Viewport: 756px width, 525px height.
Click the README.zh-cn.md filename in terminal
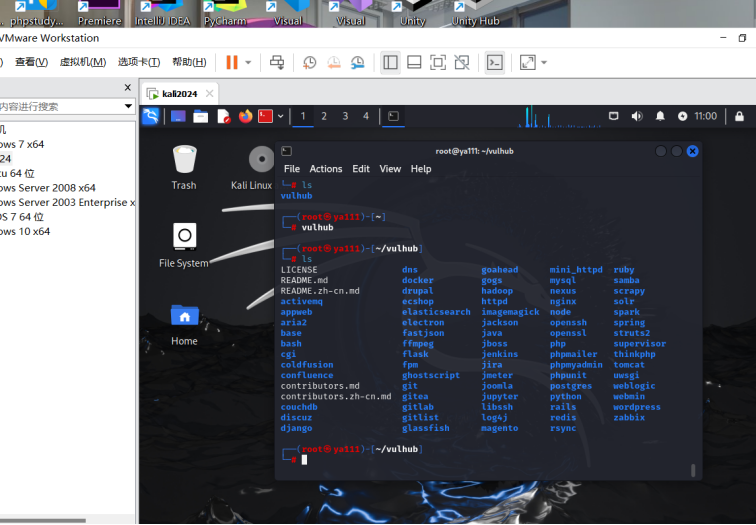point(320,291)
